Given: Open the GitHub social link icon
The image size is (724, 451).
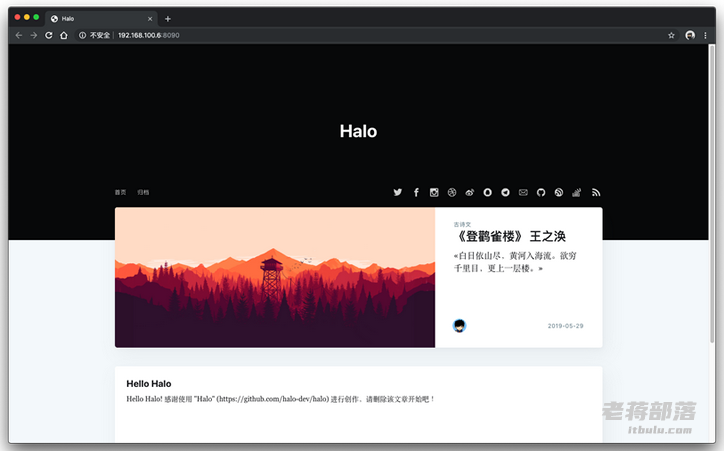Looking at the screenshot, I should point(541,192).
